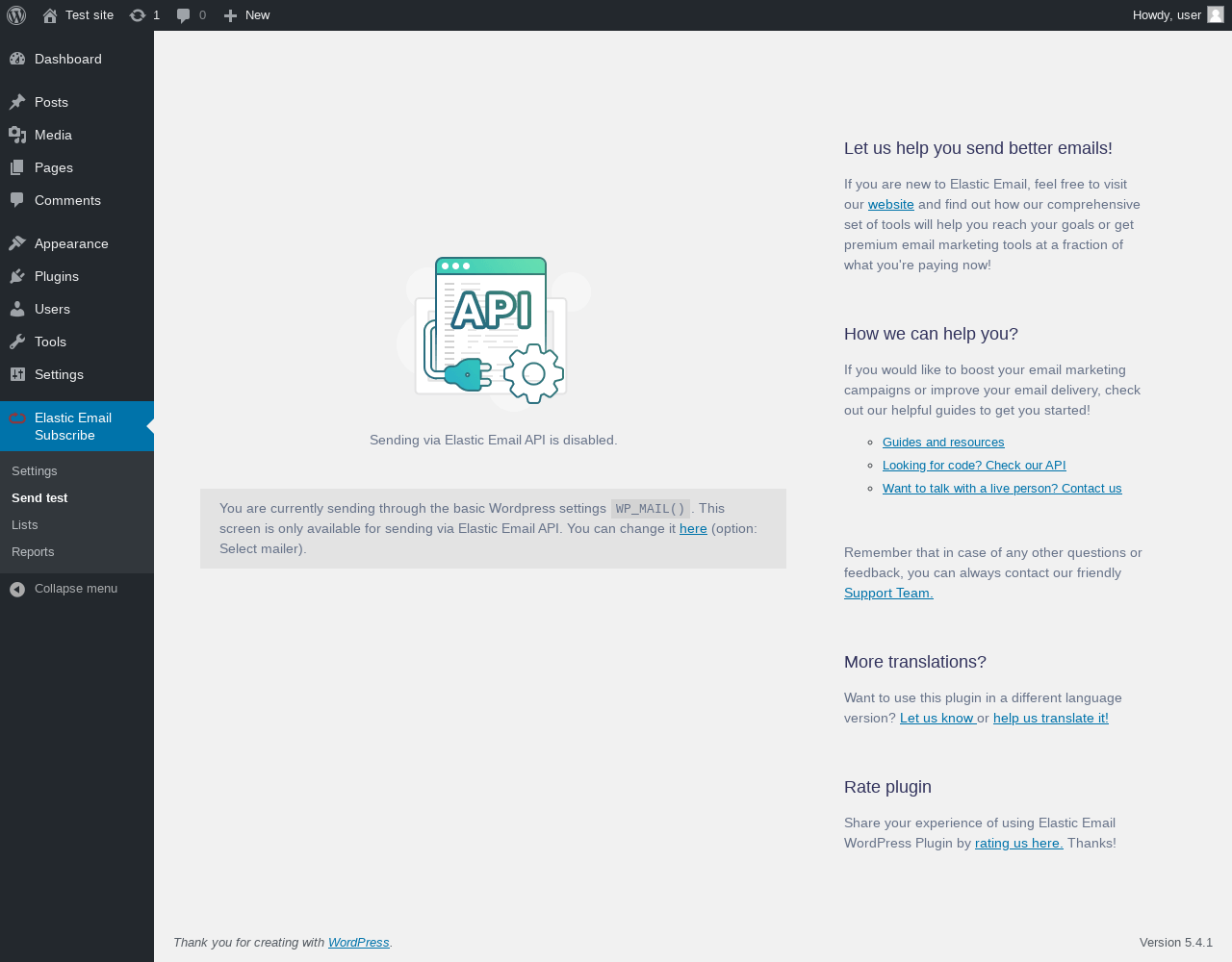Screen dimensions: 1232x962
Task: Click the Version 5.4.1 footer text
Action: [x=1176, y=942]
